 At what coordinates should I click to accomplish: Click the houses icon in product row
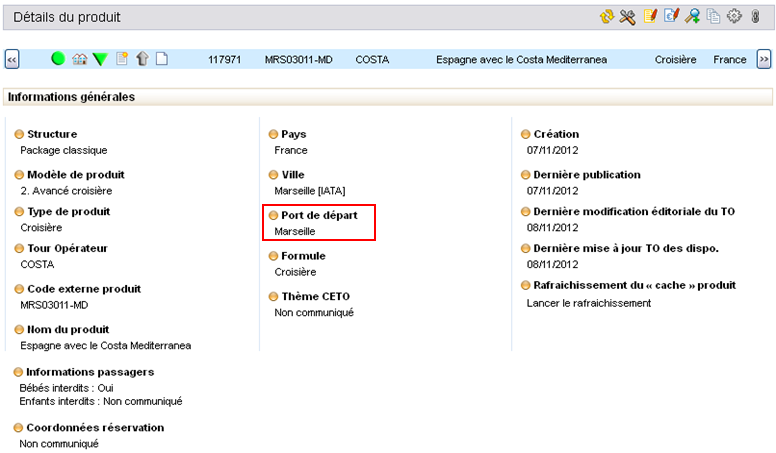[x=80, y=59]
